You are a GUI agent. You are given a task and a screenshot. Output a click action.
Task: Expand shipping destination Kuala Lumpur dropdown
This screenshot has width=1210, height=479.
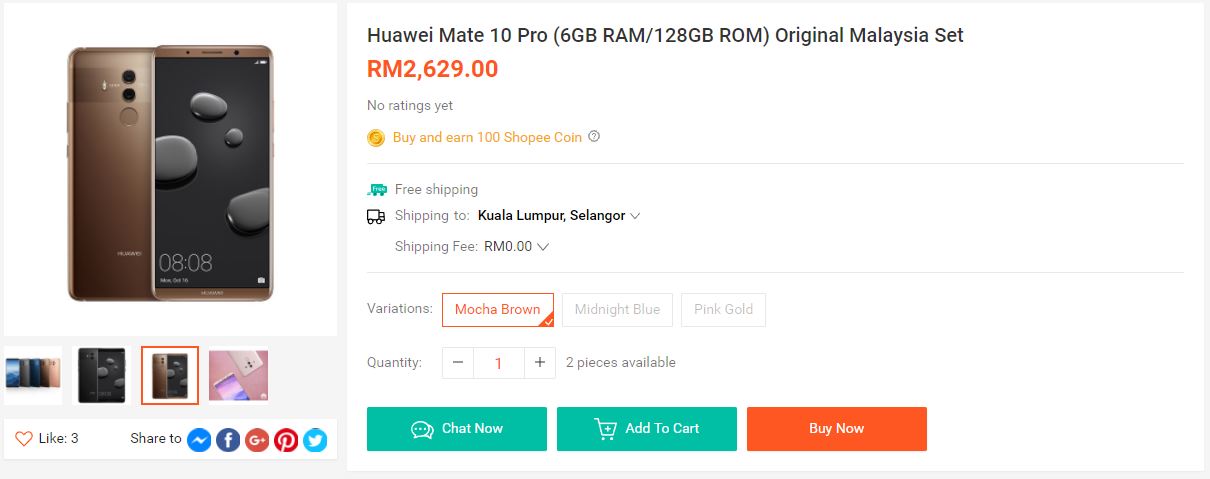[x=559, y=215]
